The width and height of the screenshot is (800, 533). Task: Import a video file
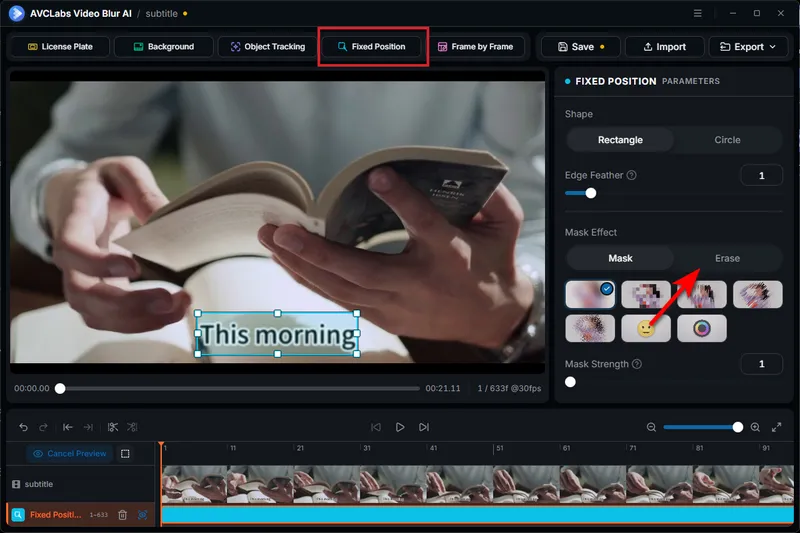(665, 46)
